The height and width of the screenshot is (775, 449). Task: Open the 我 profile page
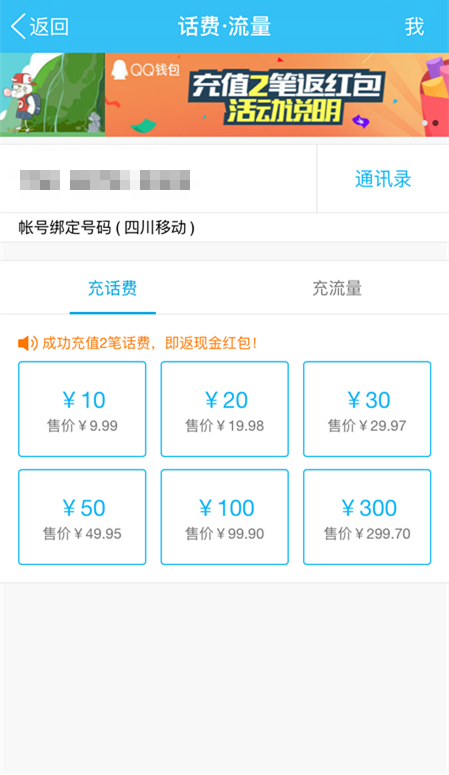414,26
